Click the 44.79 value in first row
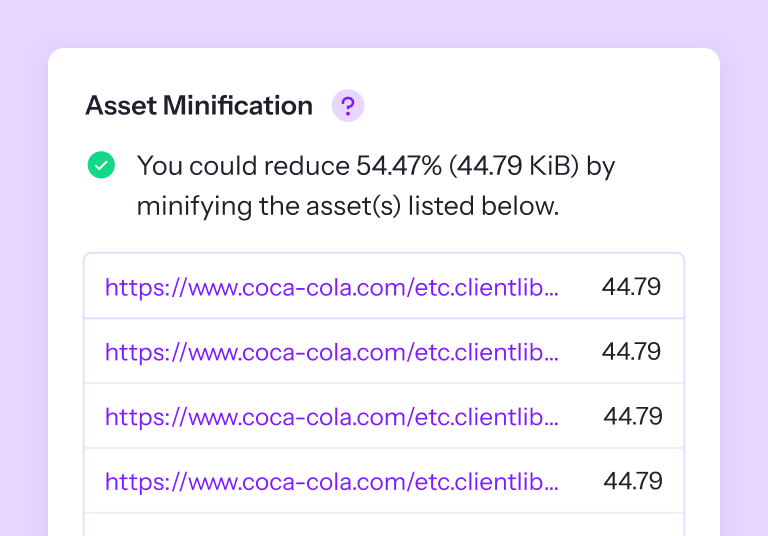 pos(631,287)
